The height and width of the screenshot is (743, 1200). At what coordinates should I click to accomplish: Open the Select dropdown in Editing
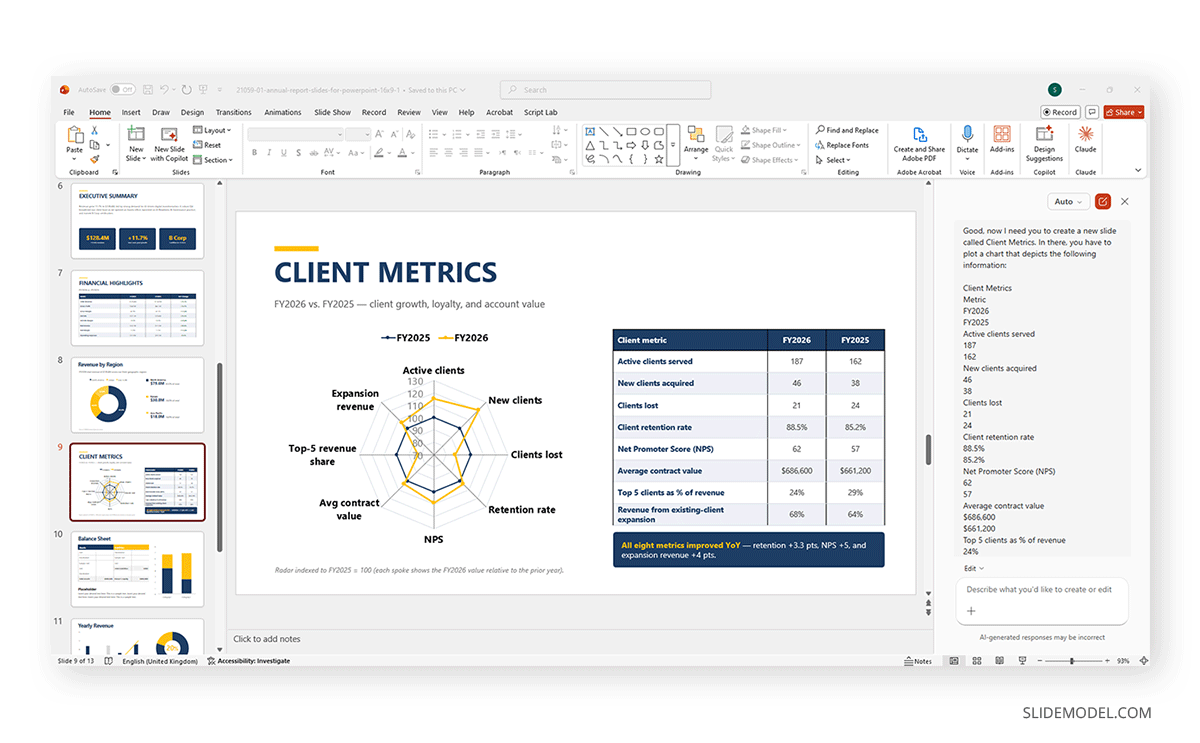point(833,160)
